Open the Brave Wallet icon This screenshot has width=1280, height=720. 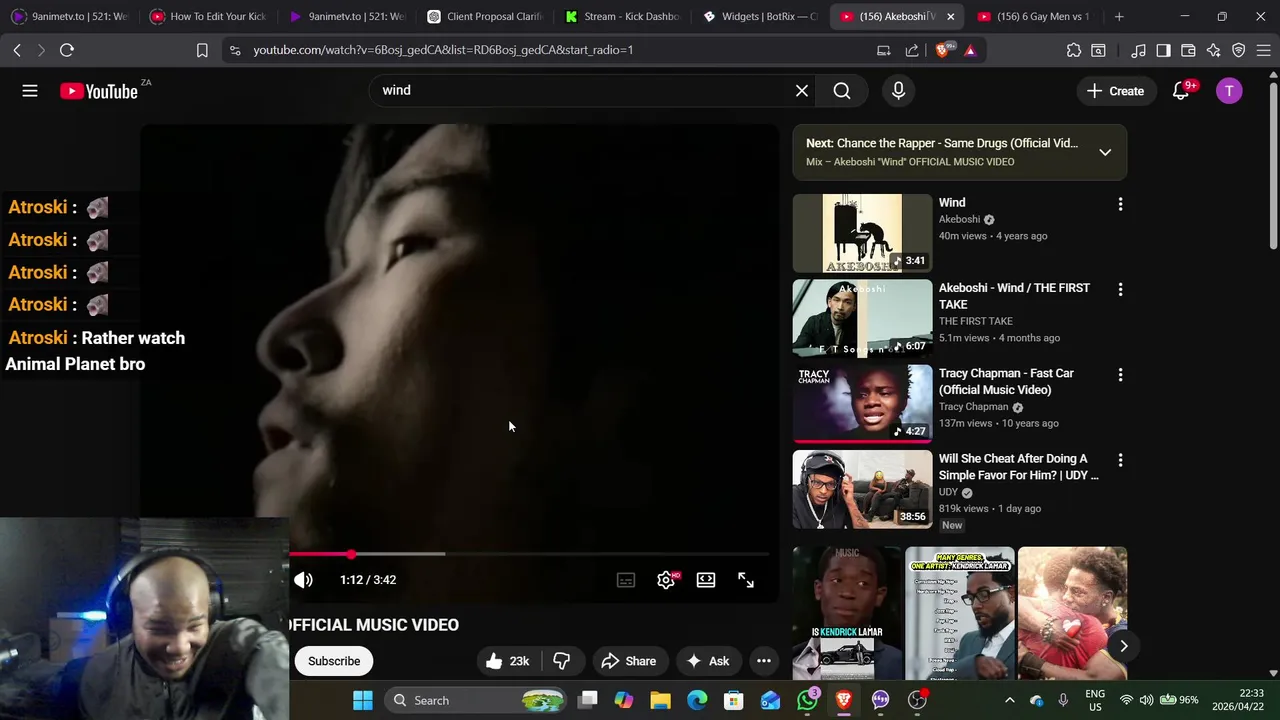[1188, 50]
